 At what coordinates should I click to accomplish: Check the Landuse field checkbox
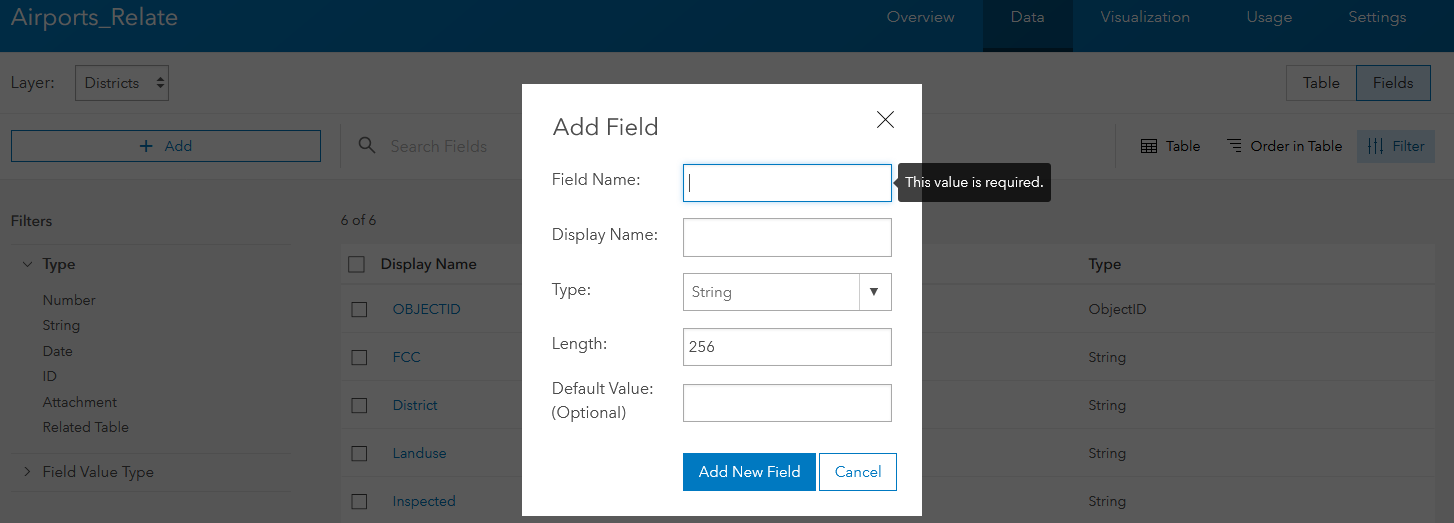(359, 454)
